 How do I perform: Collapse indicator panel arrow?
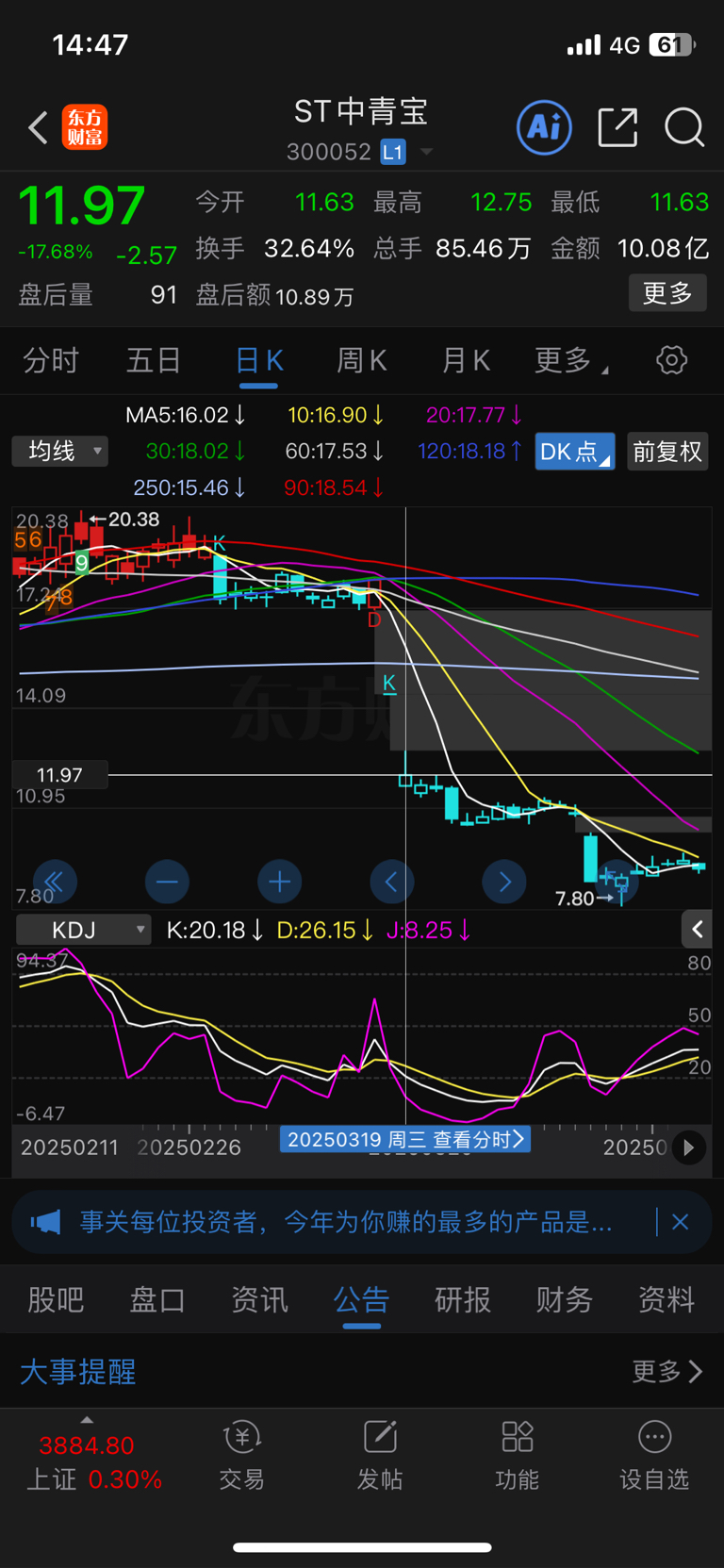pos(698,930)
